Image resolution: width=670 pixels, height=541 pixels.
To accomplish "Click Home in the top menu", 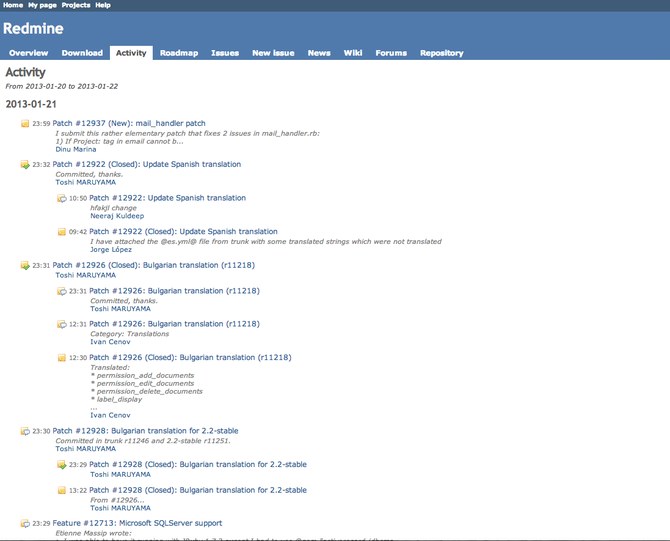I will (13, 5).
